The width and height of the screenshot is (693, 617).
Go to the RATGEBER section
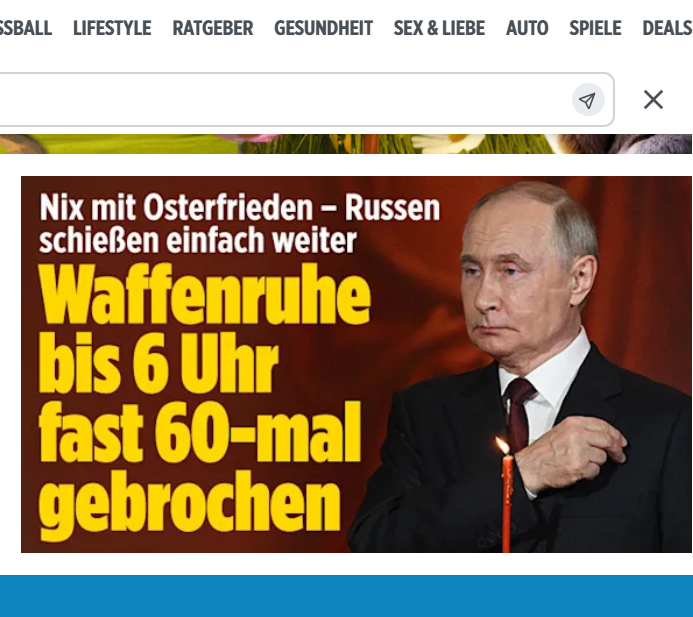pos(213,28)
